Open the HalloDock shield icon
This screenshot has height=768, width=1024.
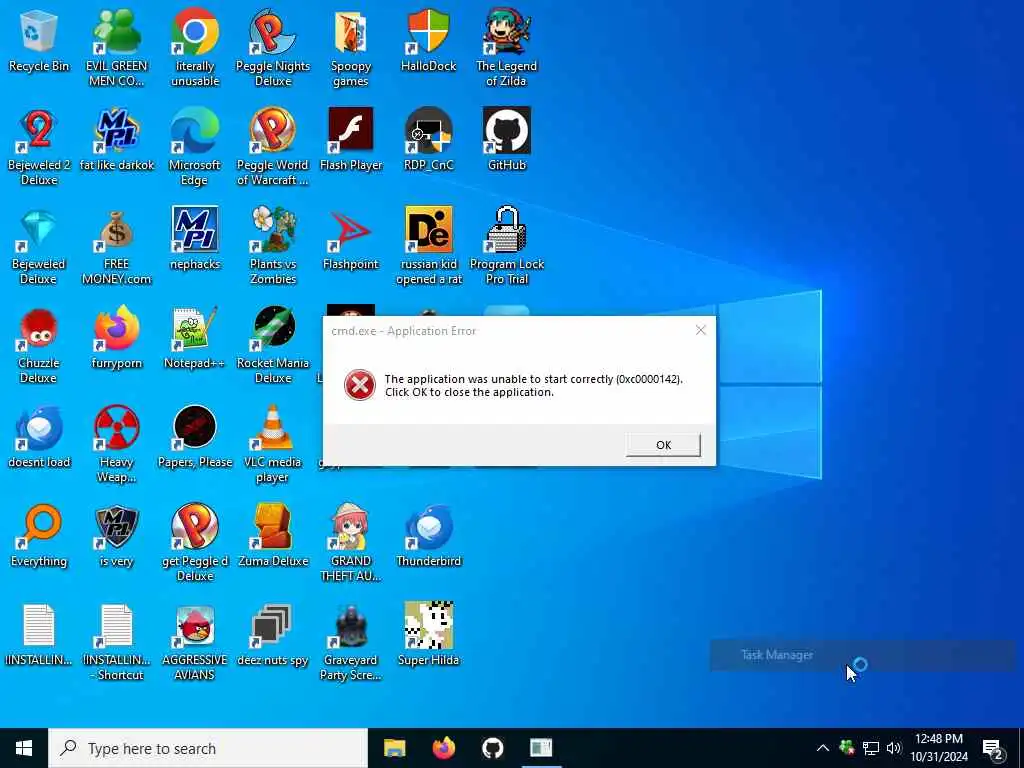click(x=428, y=40)
